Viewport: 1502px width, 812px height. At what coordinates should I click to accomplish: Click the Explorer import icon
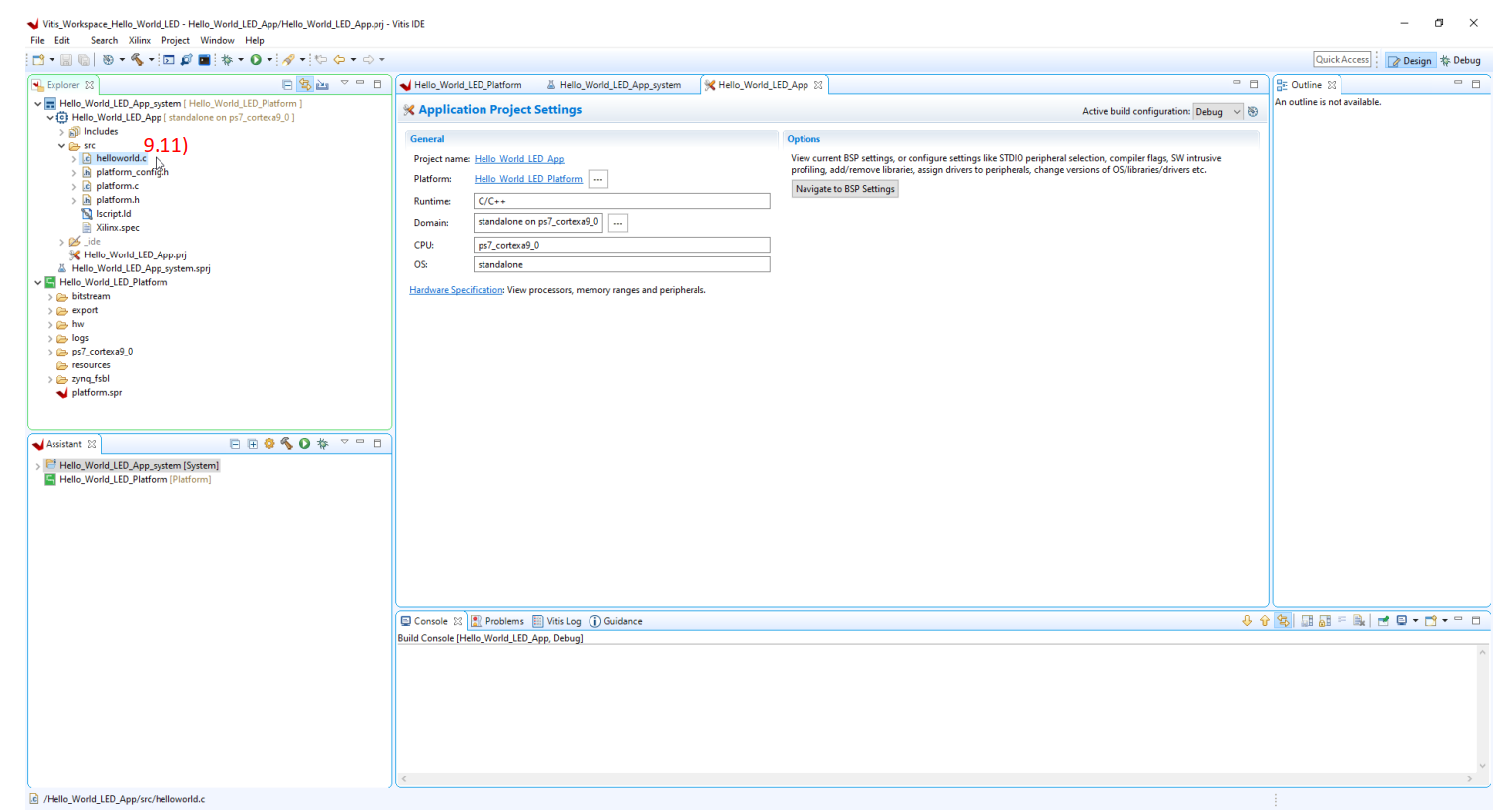tap(323, 85)
